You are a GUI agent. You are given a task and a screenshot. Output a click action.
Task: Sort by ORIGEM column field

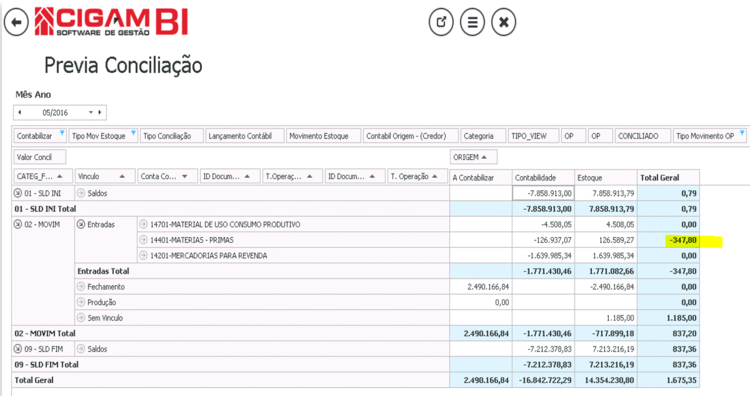coord(474,157)
